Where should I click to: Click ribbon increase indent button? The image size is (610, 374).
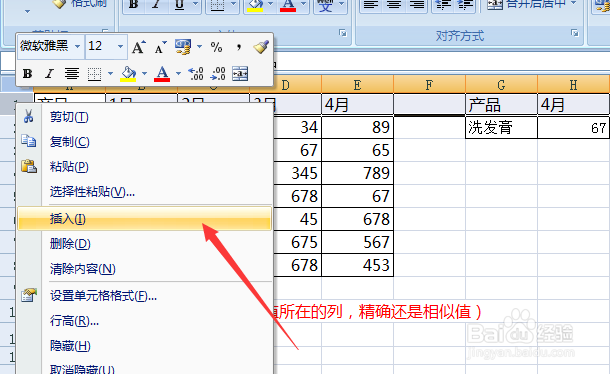466,4
